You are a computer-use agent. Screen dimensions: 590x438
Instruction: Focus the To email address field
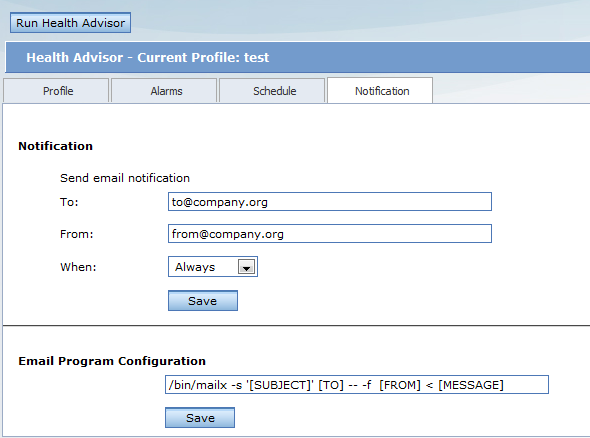pos(330,202)
